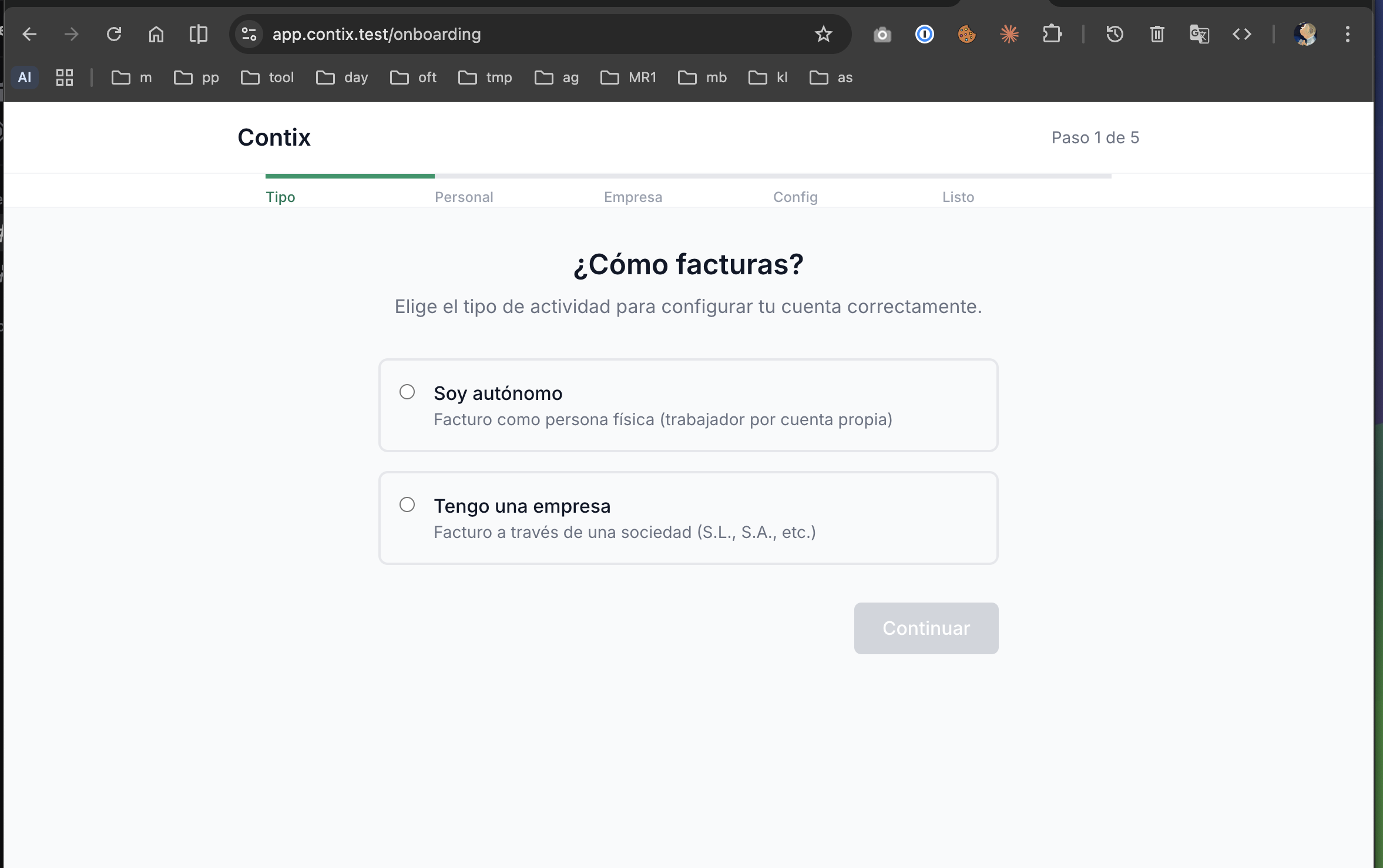Open the 1Password extension
This screenshot has width=1383, height=868.
point(923,34)
